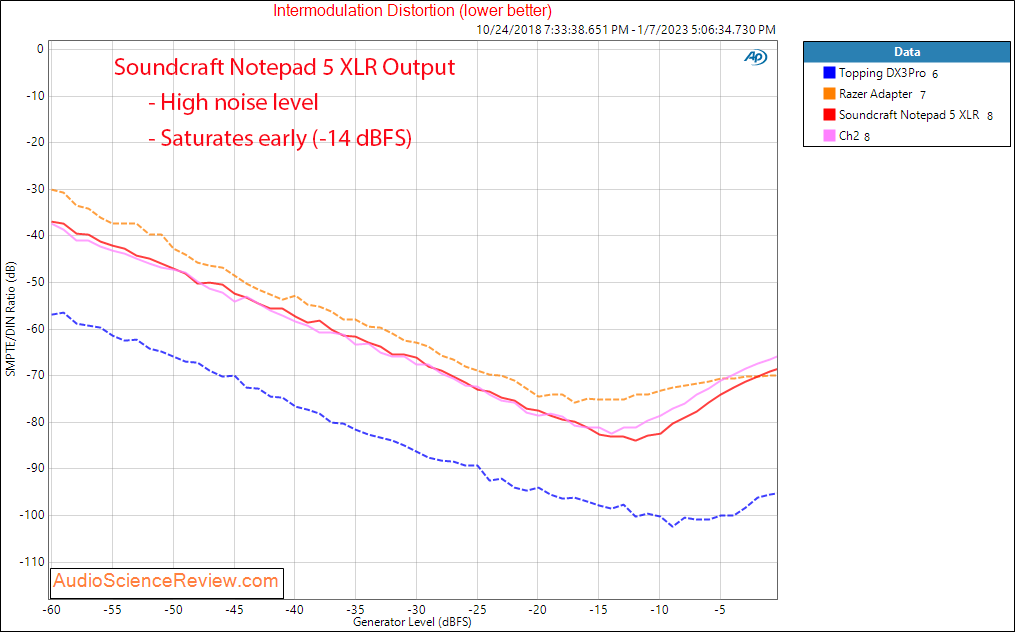This screenshot has height=632, width=1015.
Task: Click the '- Saturates early (-14 dBFS)' annotation
Action: click(280, 138)
